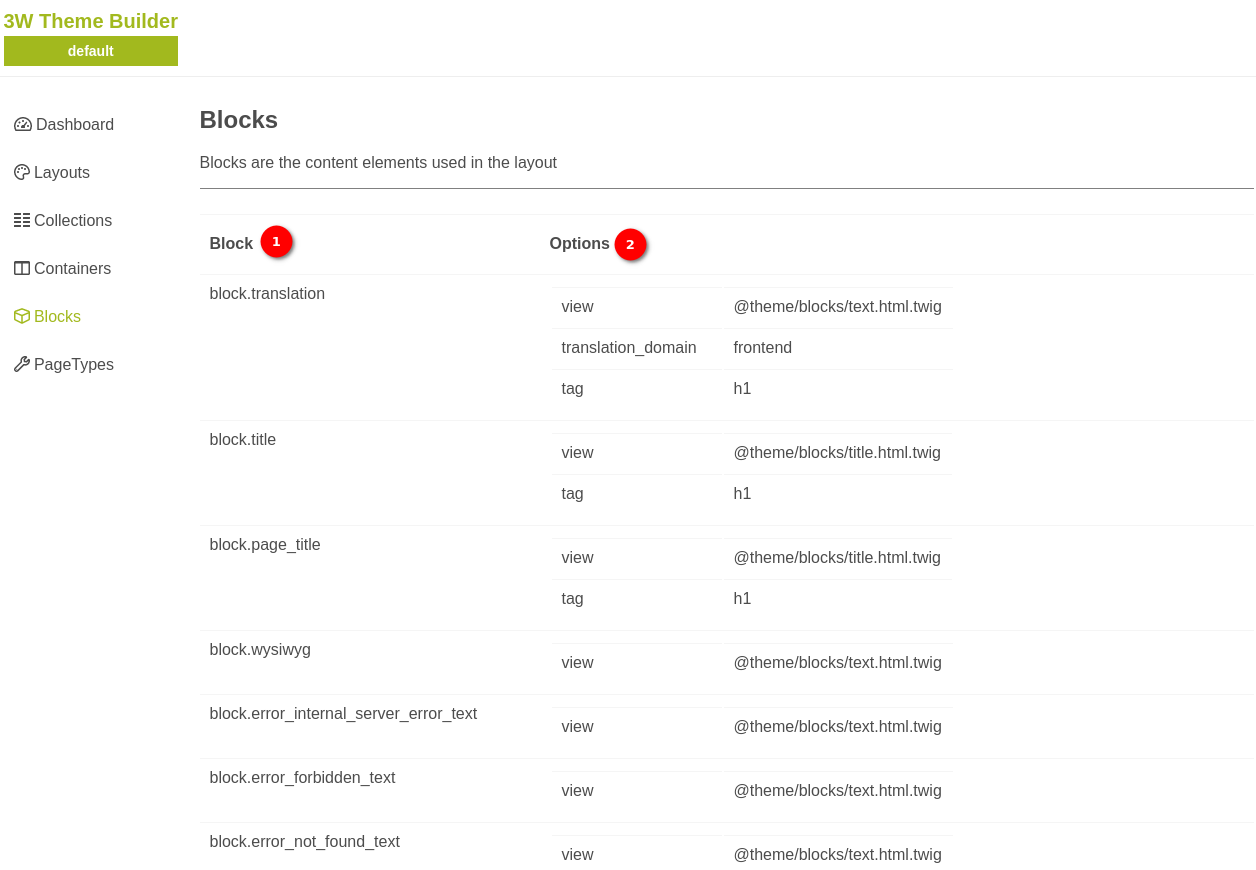
Task: Click the translation_domain value frontend
Action: 762,348
